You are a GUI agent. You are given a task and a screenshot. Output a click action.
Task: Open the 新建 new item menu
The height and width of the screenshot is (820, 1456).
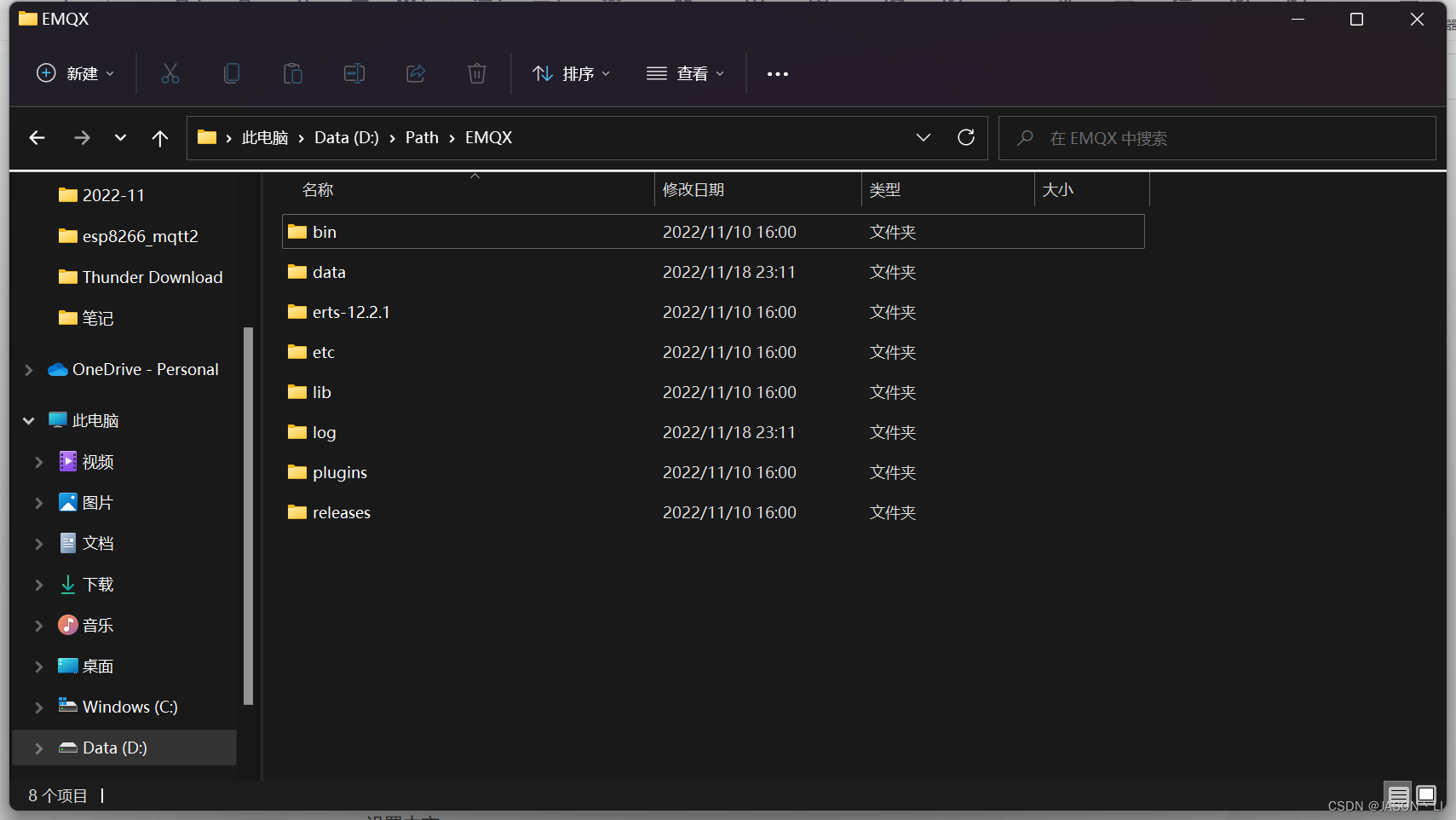pyautogui.click(x=75, y=73)
